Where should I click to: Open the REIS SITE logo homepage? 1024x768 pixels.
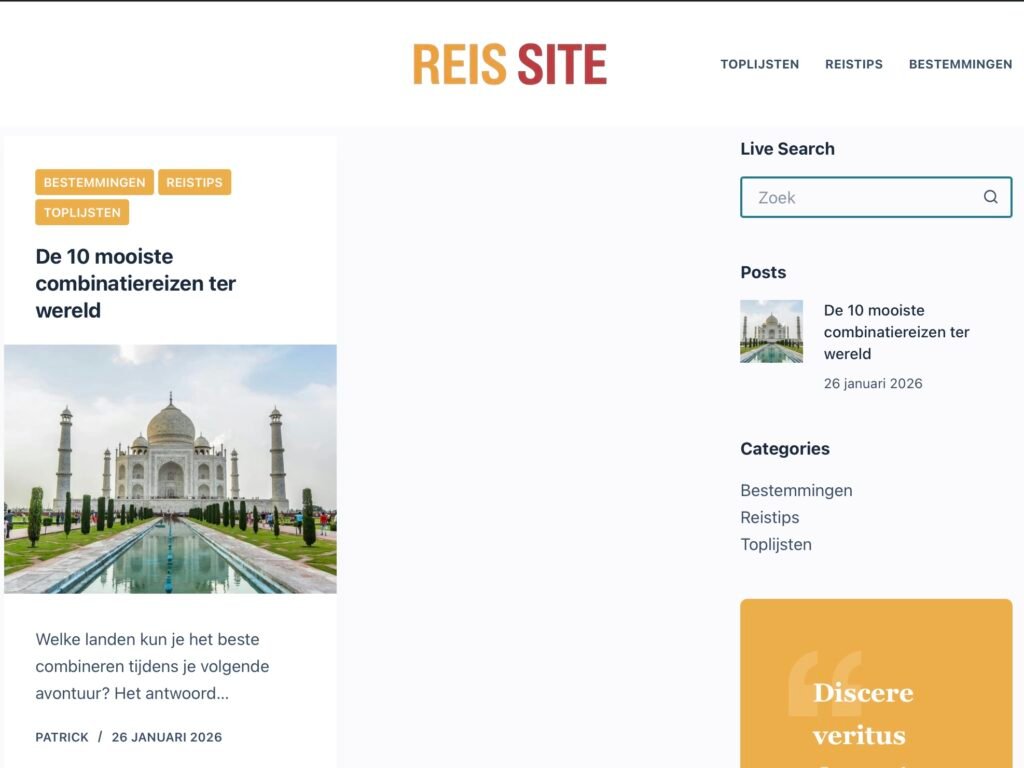510,64
